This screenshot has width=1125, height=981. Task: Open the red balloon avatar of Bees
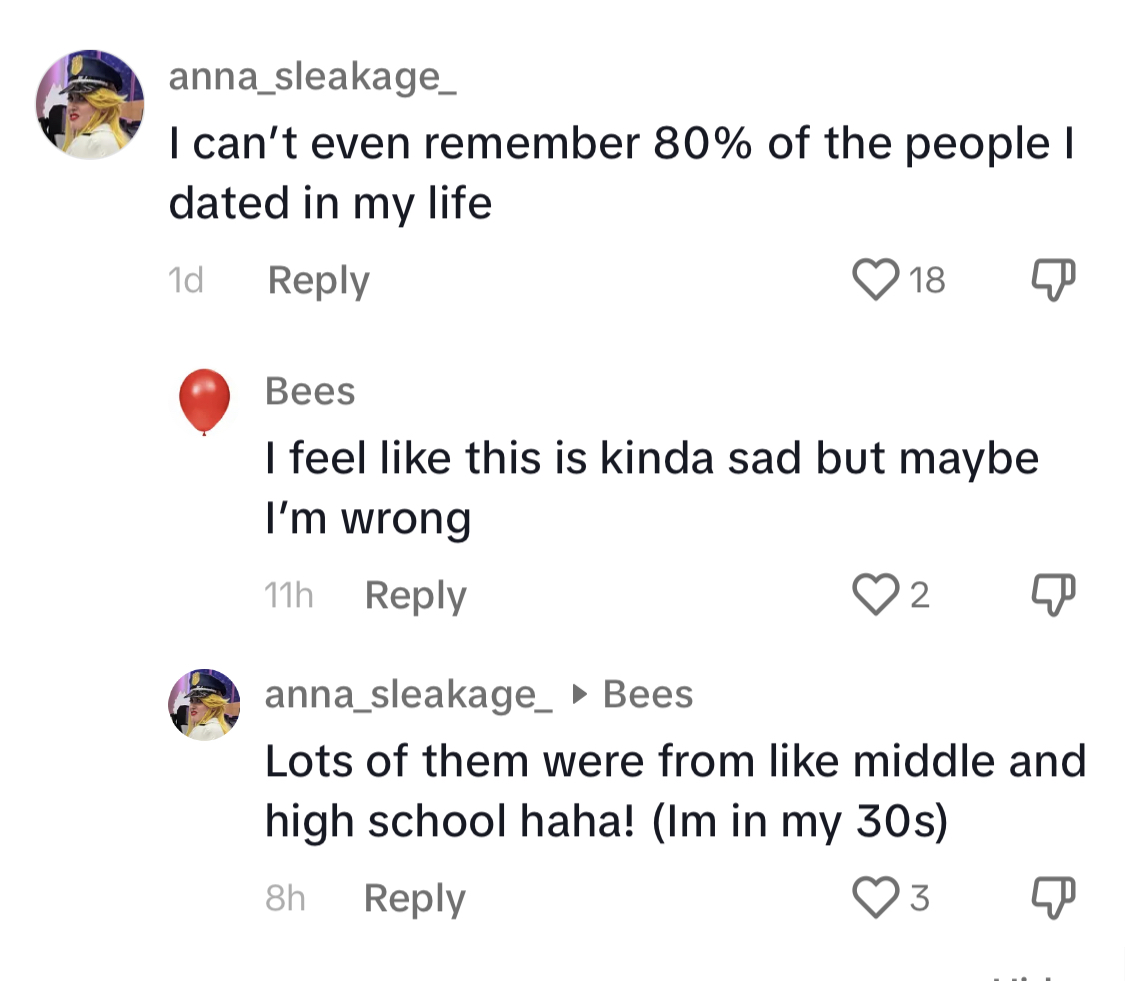204,402
